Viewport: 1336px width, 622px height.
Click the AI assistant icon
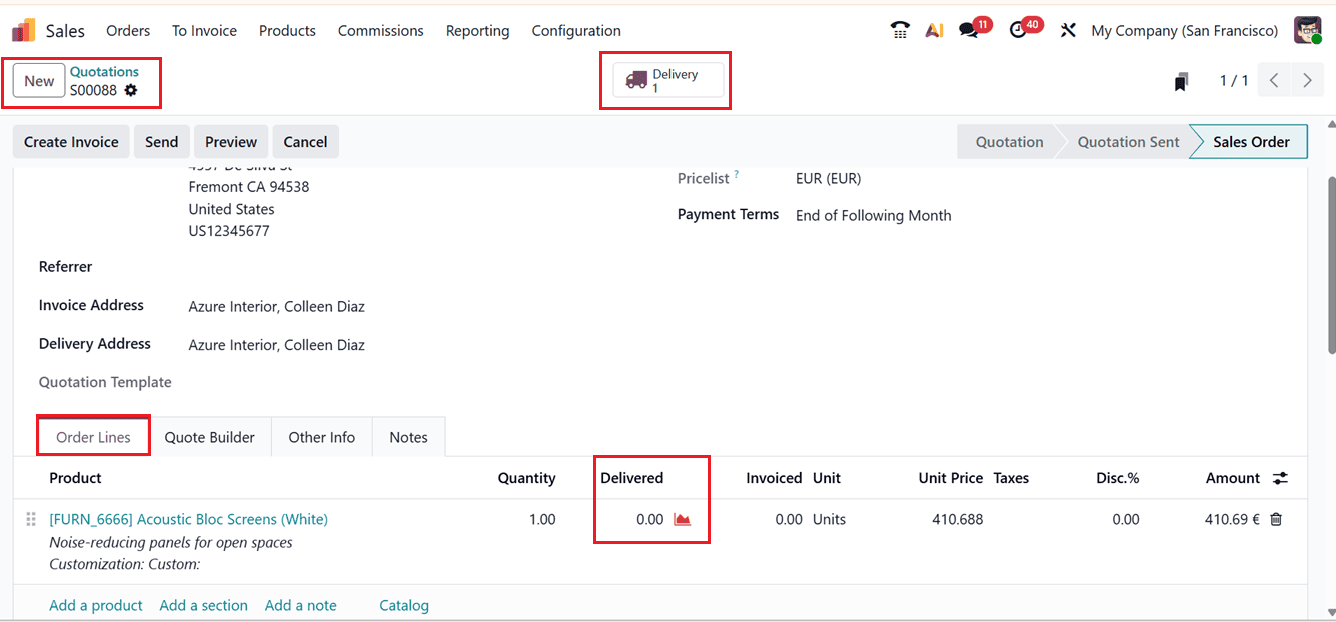click(934, 30)
